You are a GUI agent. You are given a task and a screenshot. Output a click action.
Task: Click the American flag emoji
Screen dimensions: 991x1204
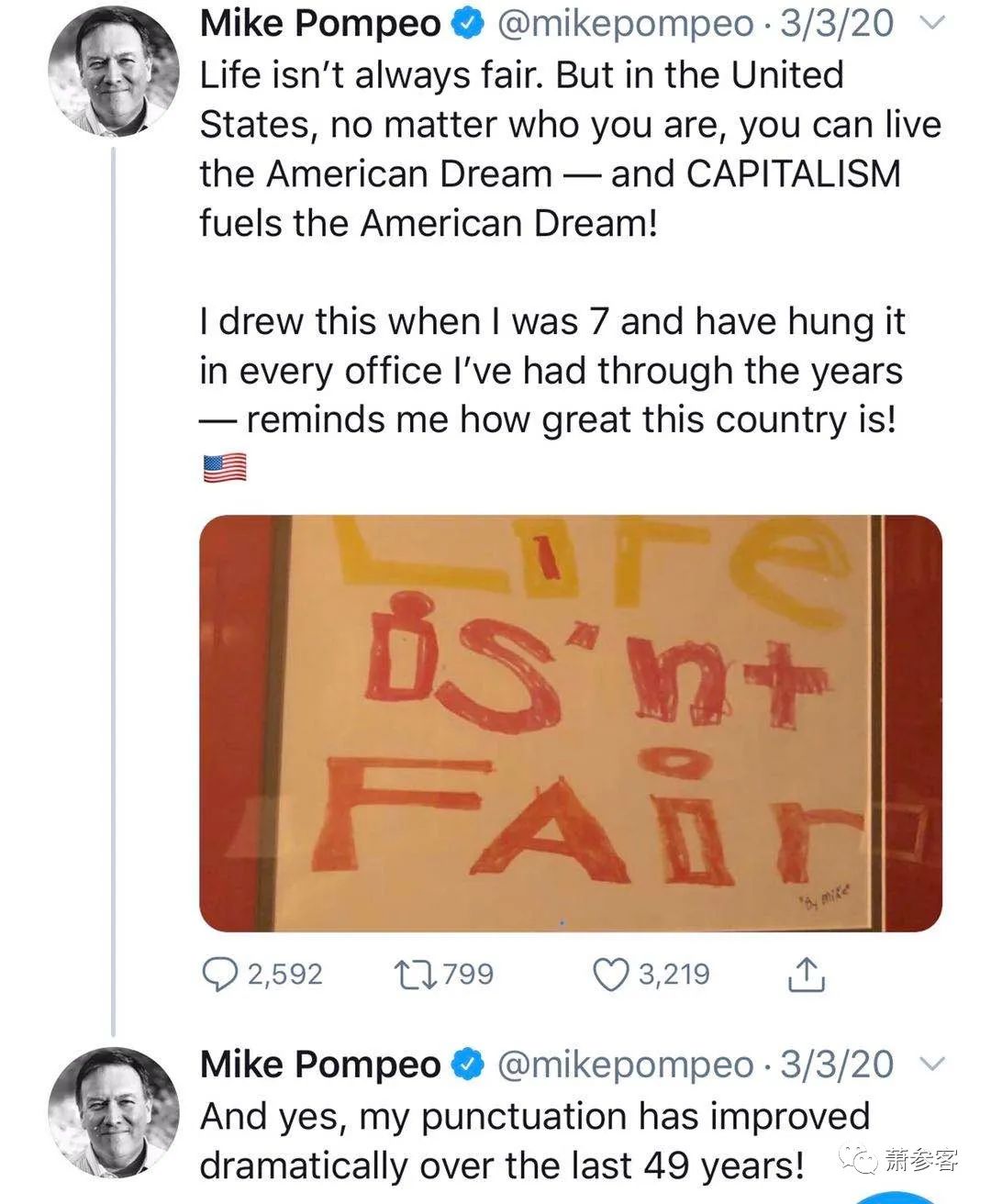[224, 468]
